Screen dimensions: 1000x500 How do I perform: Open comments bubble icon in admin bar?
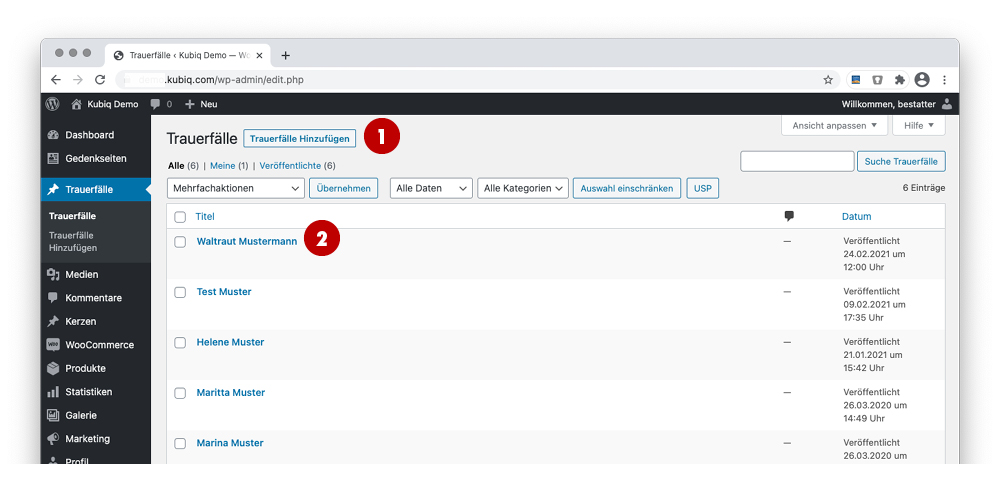(x=155, y=104)
